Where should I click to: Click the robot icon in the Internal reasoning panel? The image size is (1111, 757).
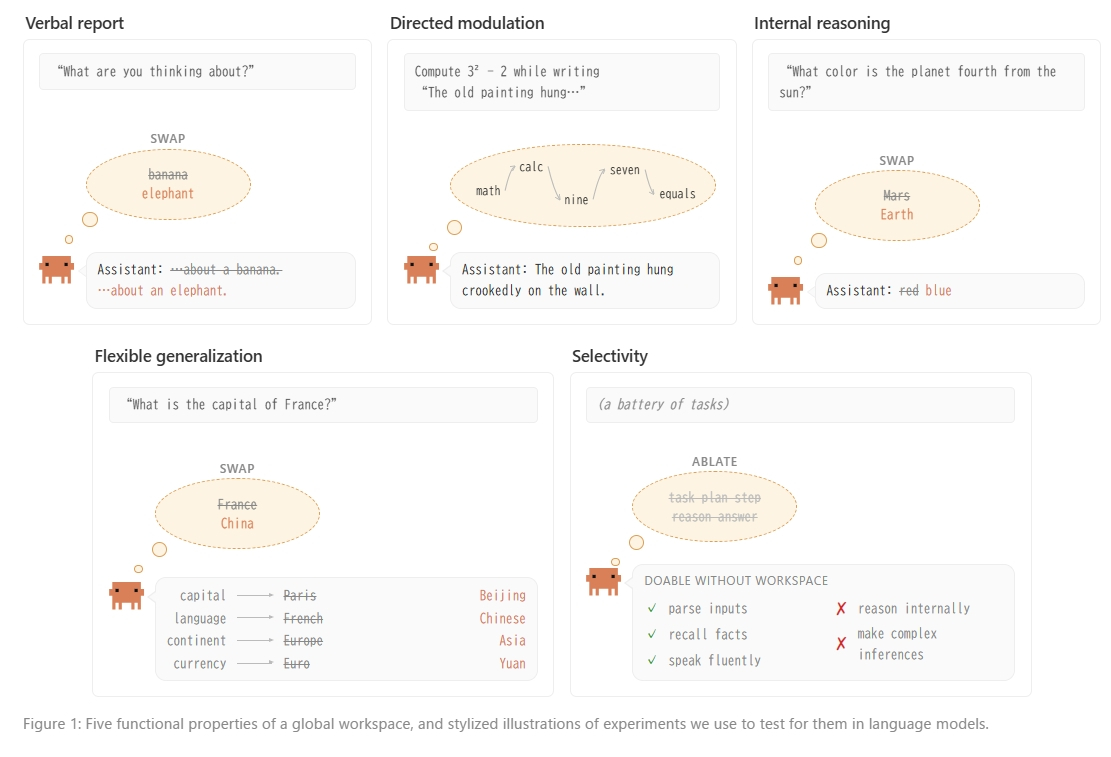786,291
